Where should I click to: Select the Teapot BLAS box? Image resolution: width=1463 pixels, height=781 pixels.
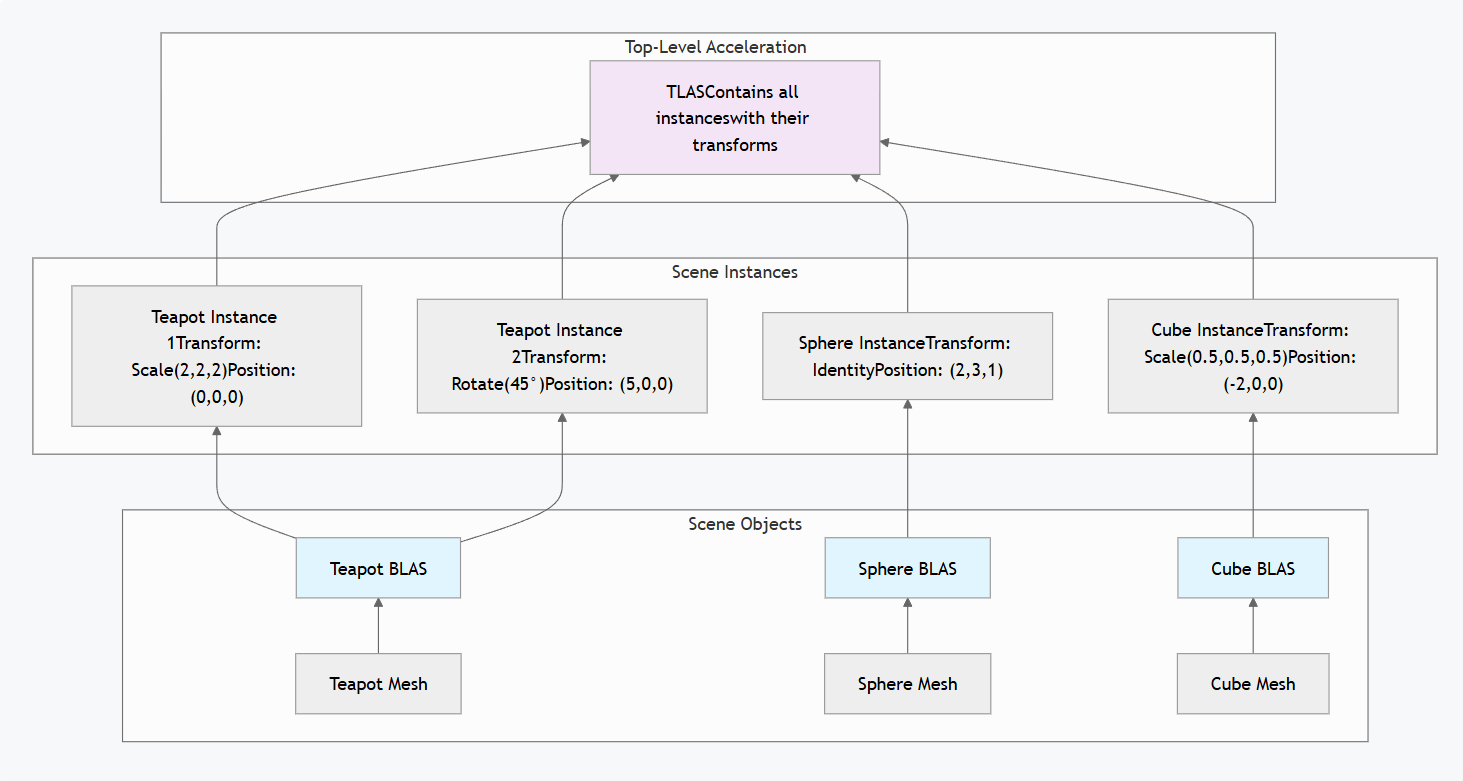pos(378,568)
